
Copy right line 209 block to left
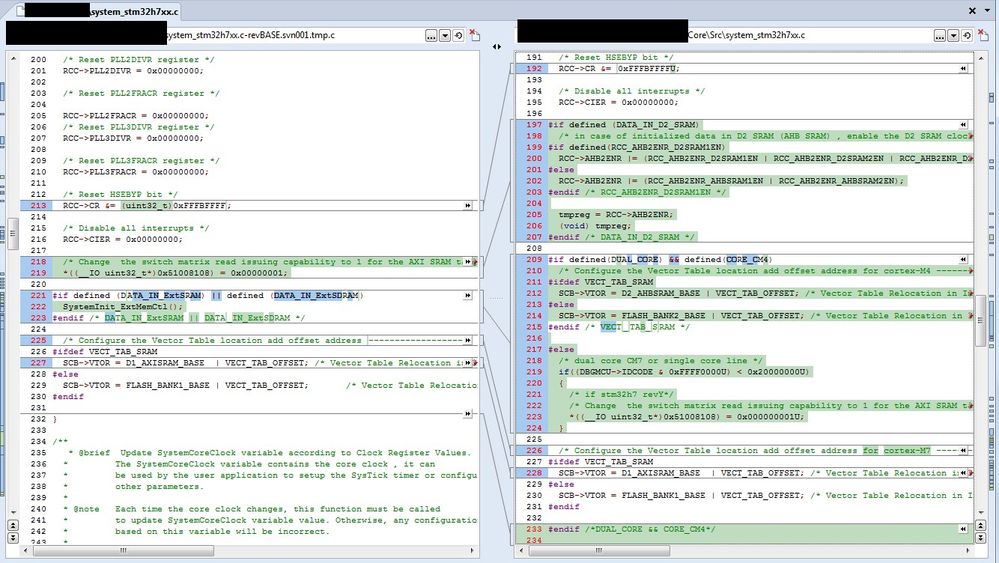963,260
